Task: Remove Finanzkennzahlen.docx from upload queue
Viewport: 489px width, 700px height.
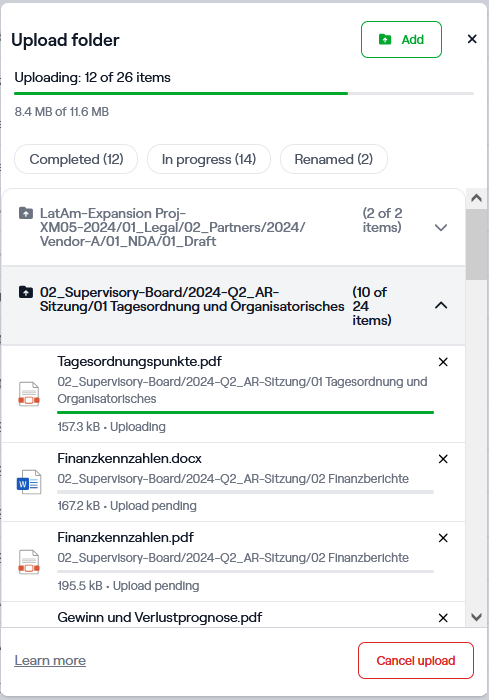Action: pyautogui.click(x=443, y=459)
